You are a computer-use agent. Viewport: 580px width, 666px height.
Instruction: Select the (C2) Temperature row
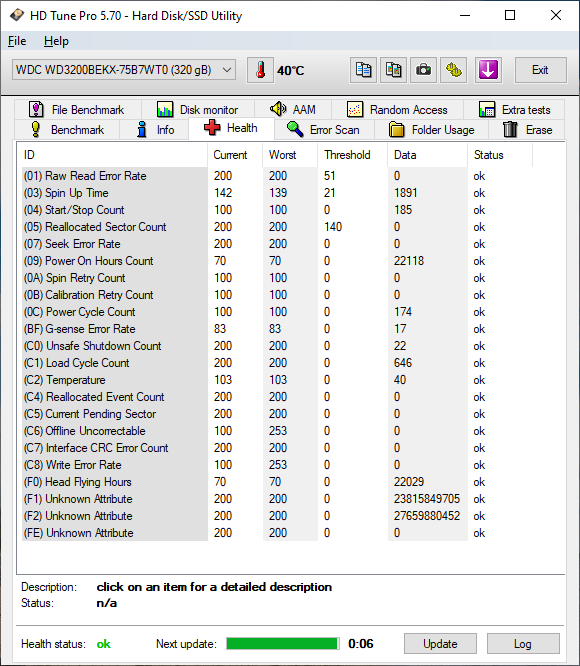tap(277, 380)
